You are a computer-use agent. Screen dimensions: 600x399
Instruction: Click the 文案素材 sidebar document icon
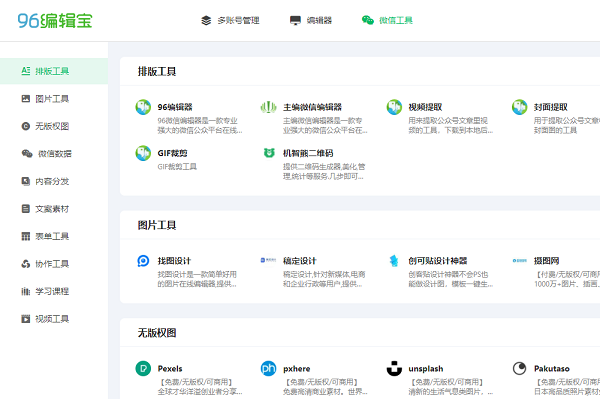click(26, 209)
